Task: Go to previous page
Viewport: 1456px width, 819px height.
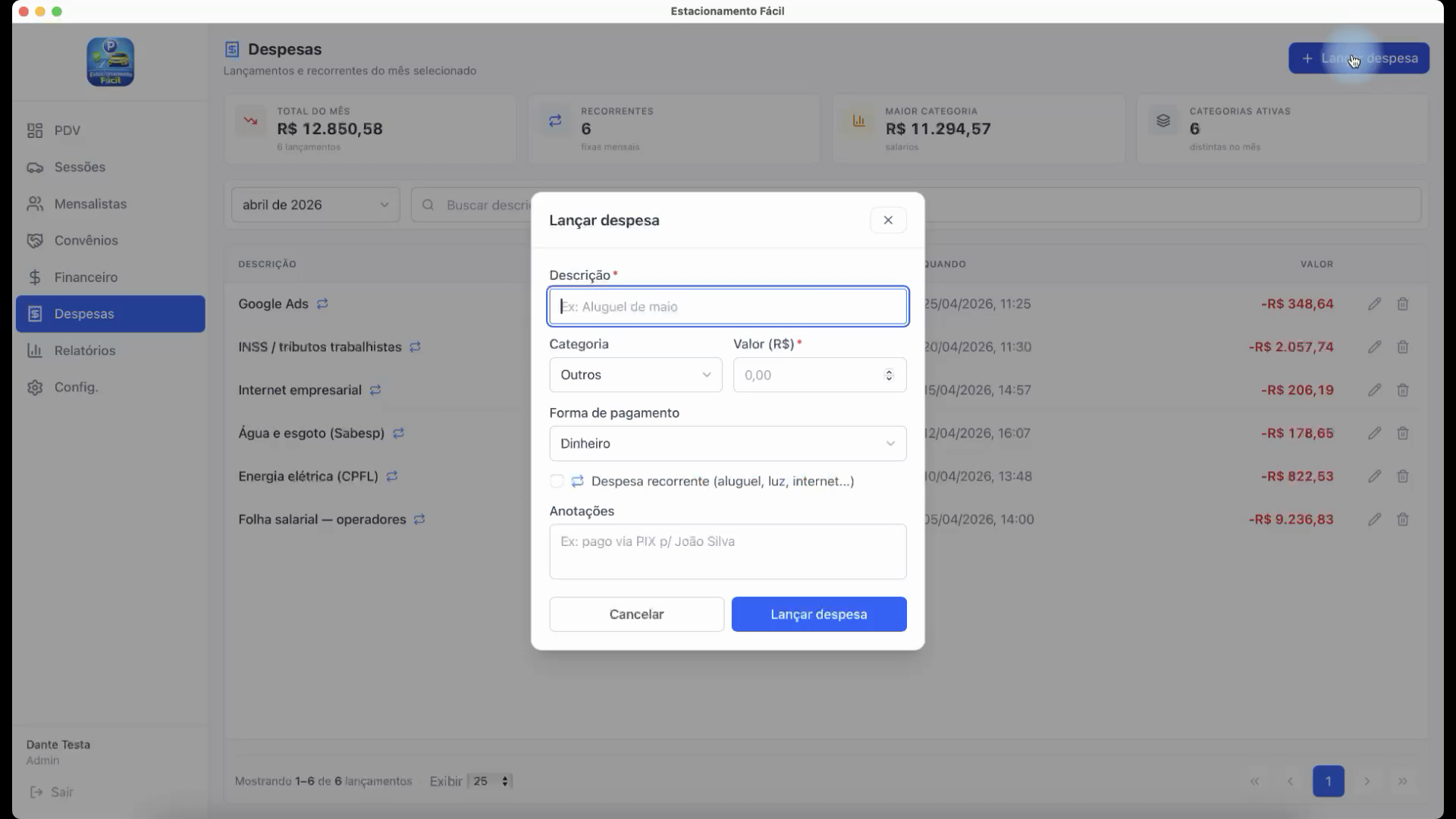Action: [x=1290, y=781]
